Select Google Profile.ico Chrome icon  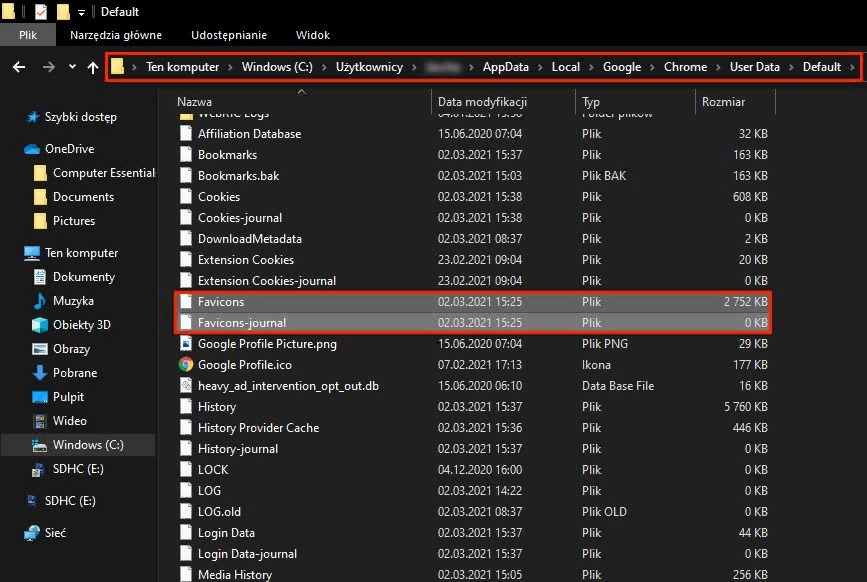click(186, 365)
